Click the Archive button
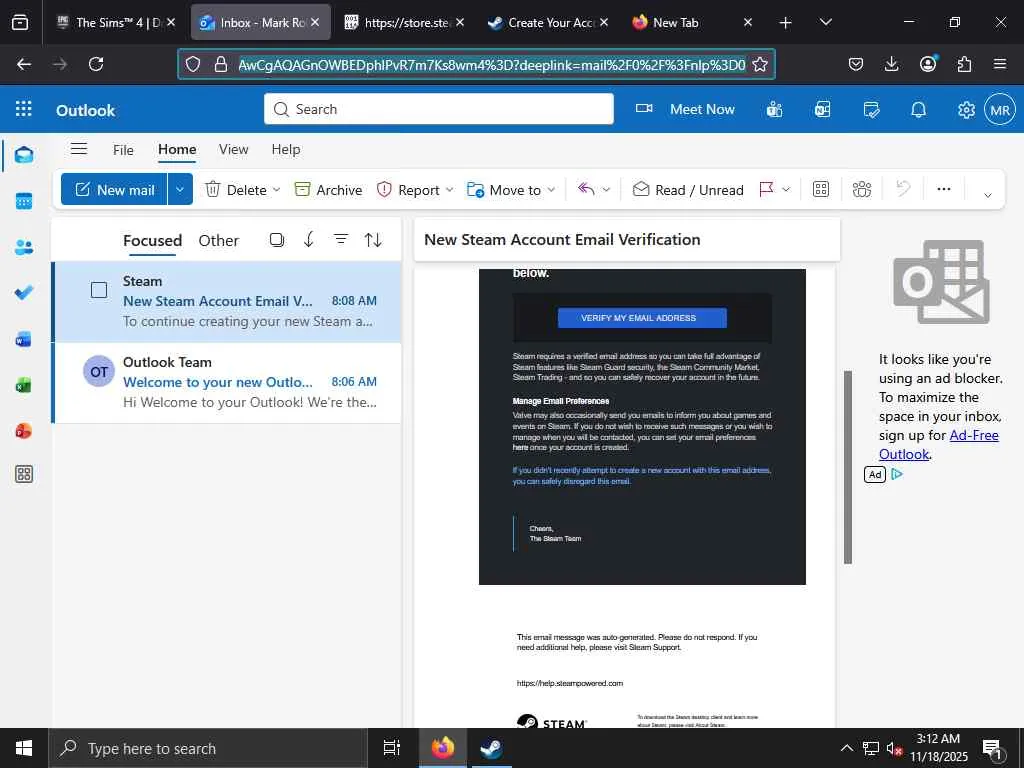1024x768 pixels. click(328, 189)
